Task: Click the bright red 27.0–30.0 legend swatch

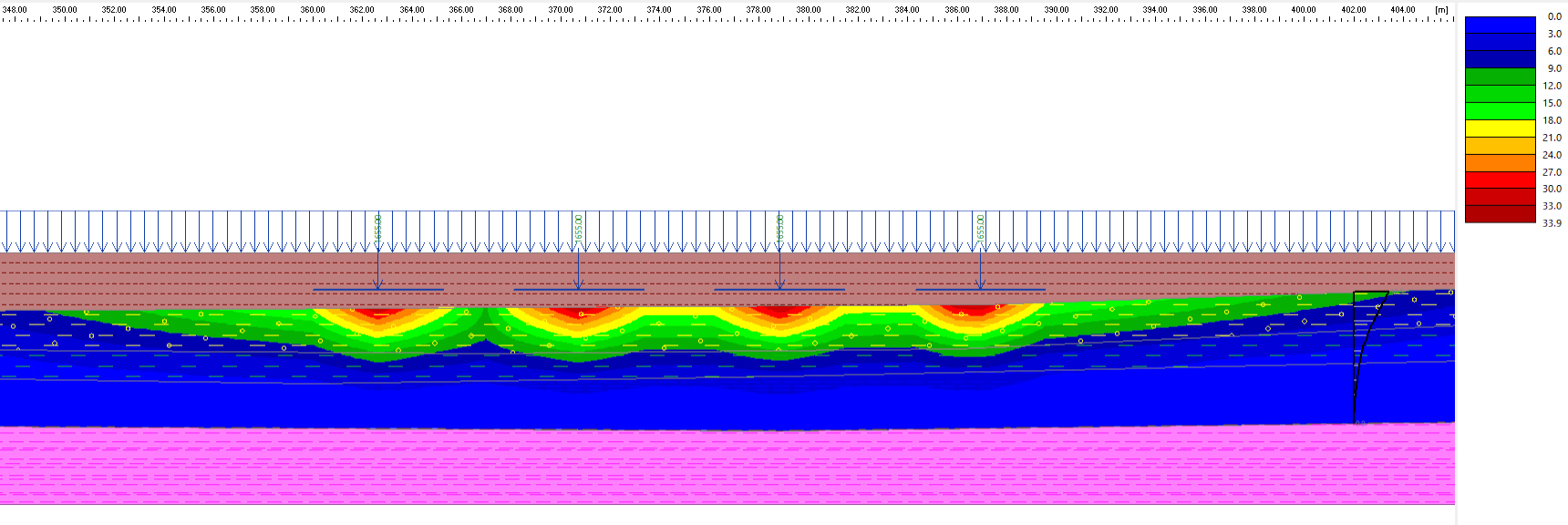Action: coord(1500,180)
